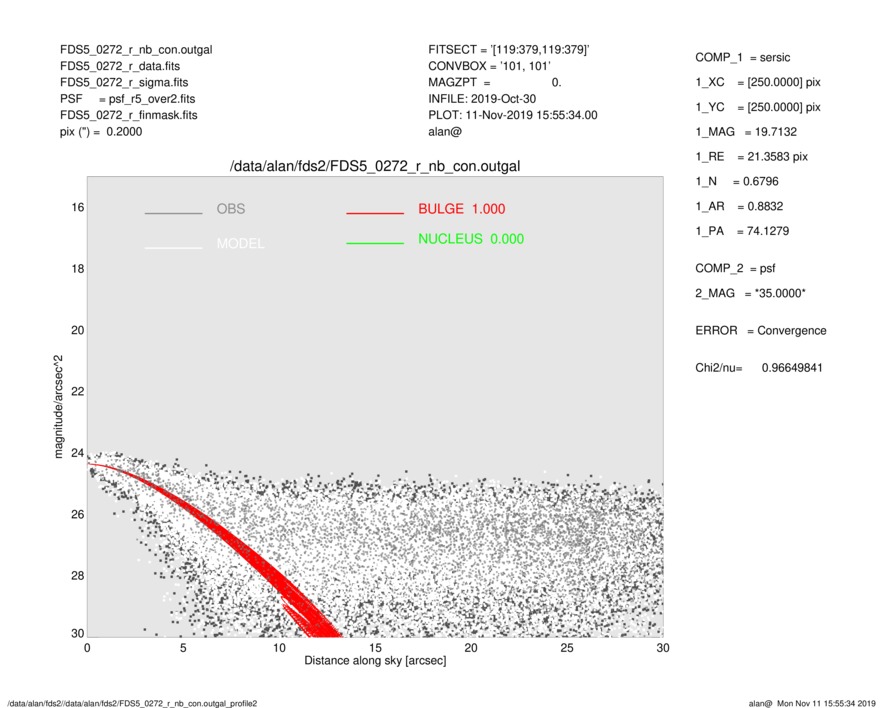Click the y-axis tick label 18
This screenshot has width=885, height=708.
pos(78,269)
